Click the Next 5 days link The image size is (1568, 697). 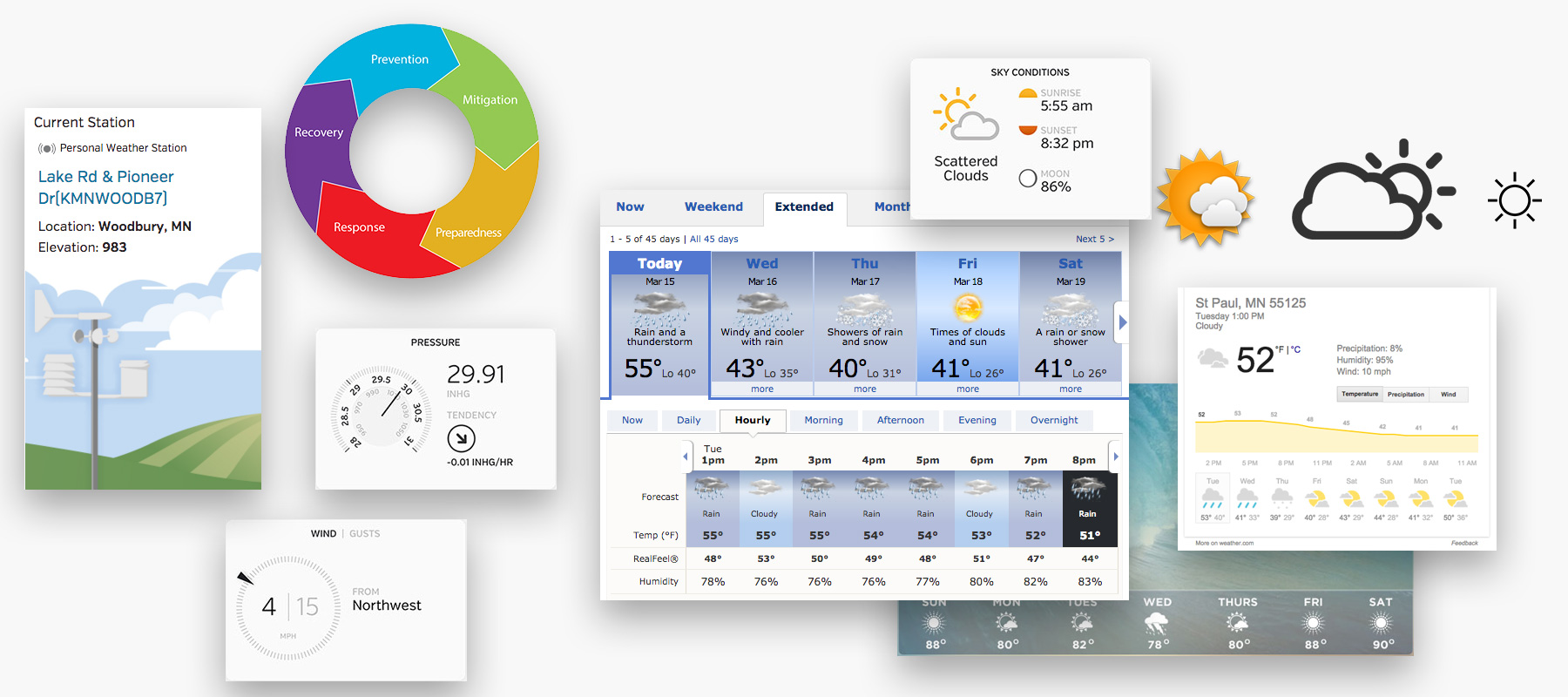pyautogui.click(x=1094, y=239)
